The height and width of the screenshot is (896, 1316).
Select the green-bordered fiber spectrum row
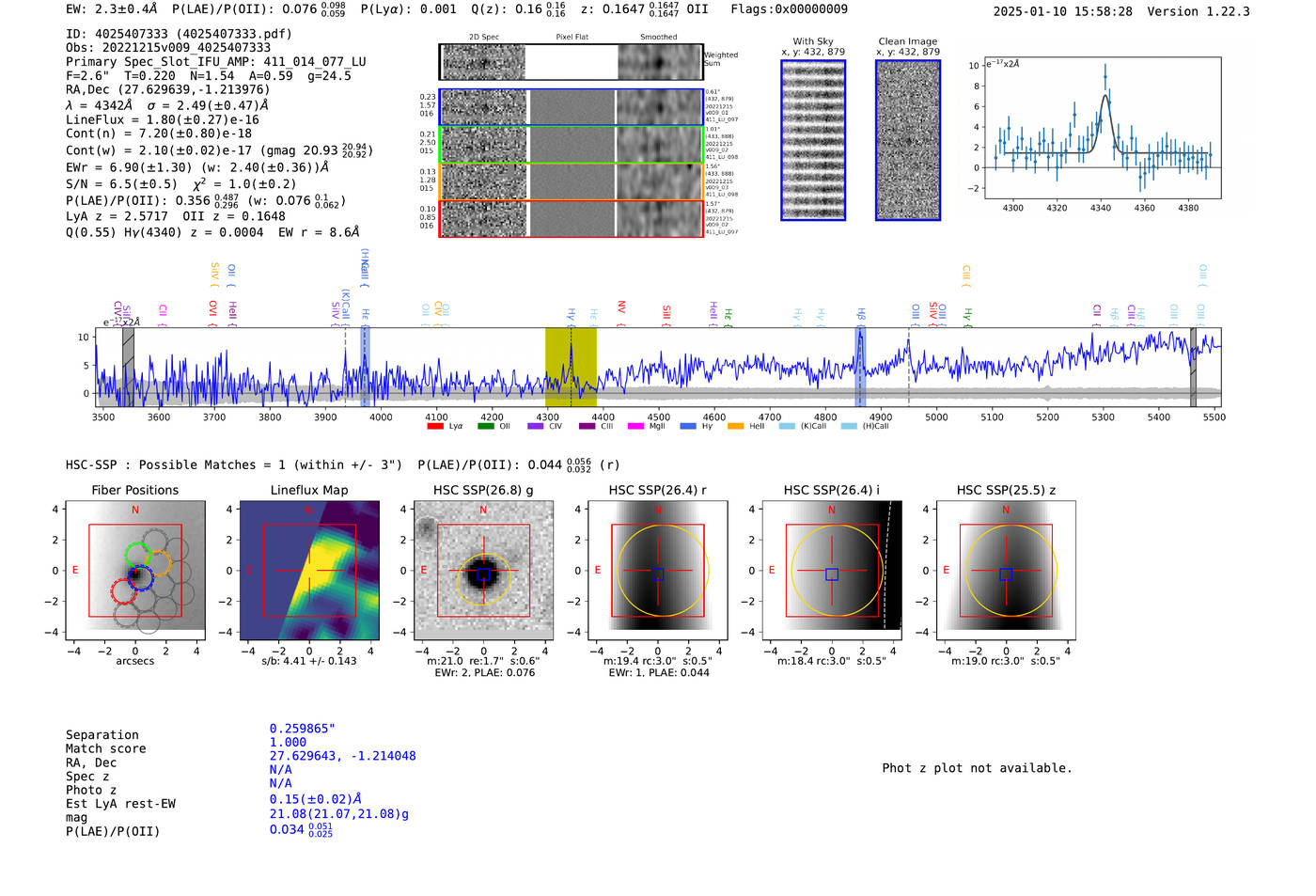572,145
